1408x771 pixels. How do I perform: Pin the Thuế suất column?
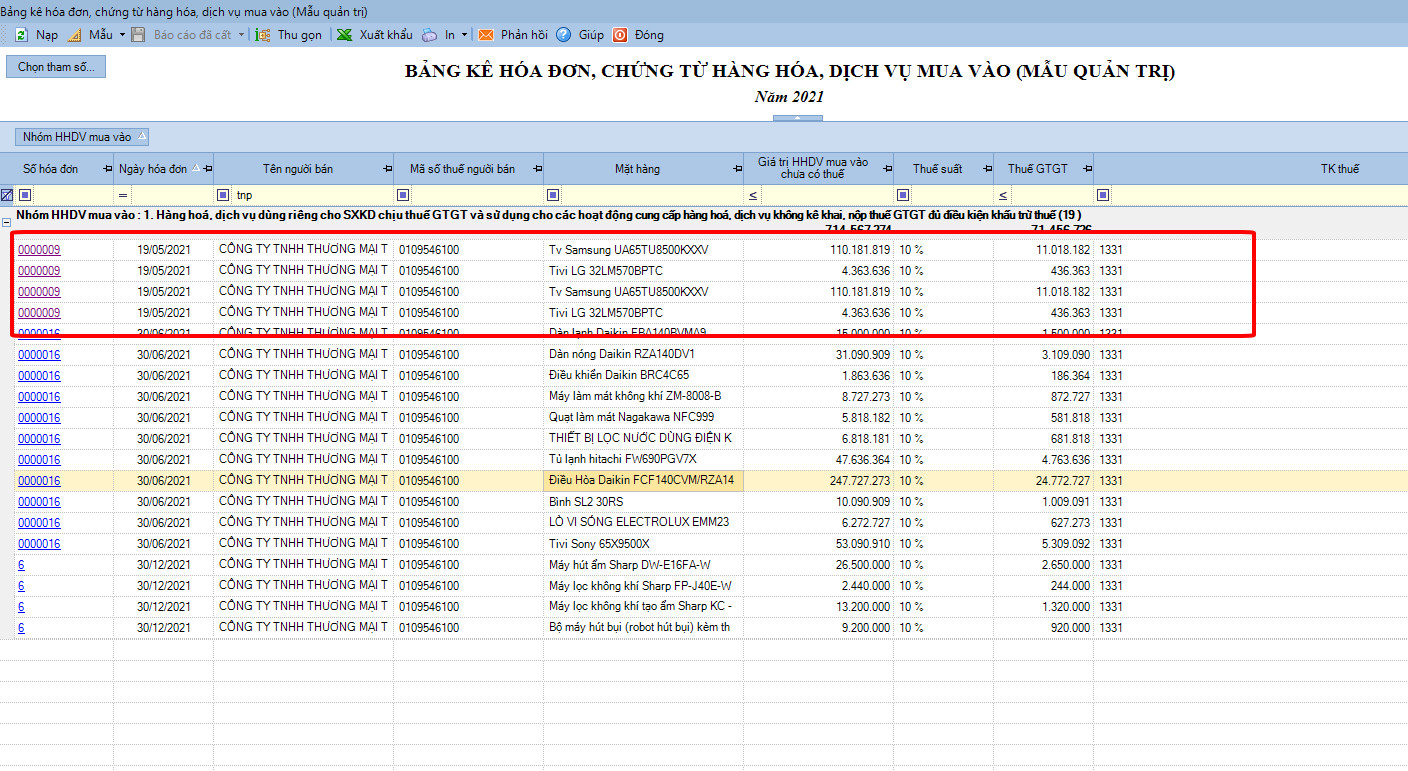click(988, 169)
